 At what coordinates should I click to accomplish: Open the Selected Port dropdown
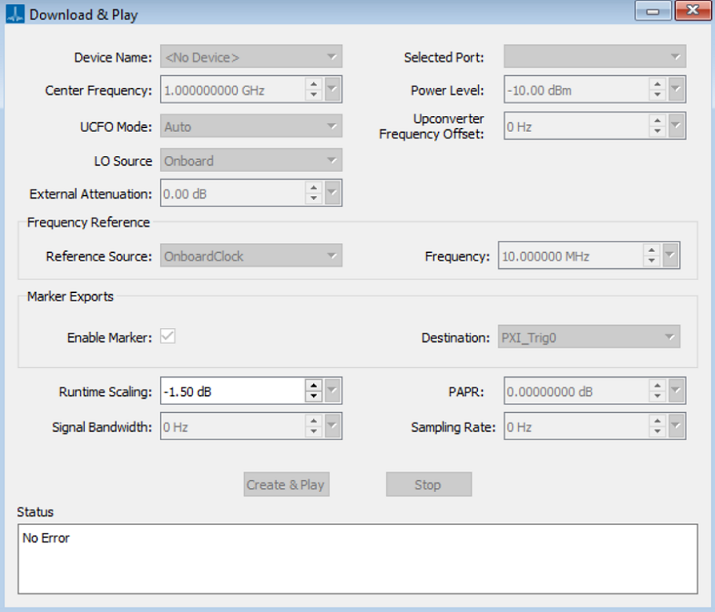click(594, 57)
